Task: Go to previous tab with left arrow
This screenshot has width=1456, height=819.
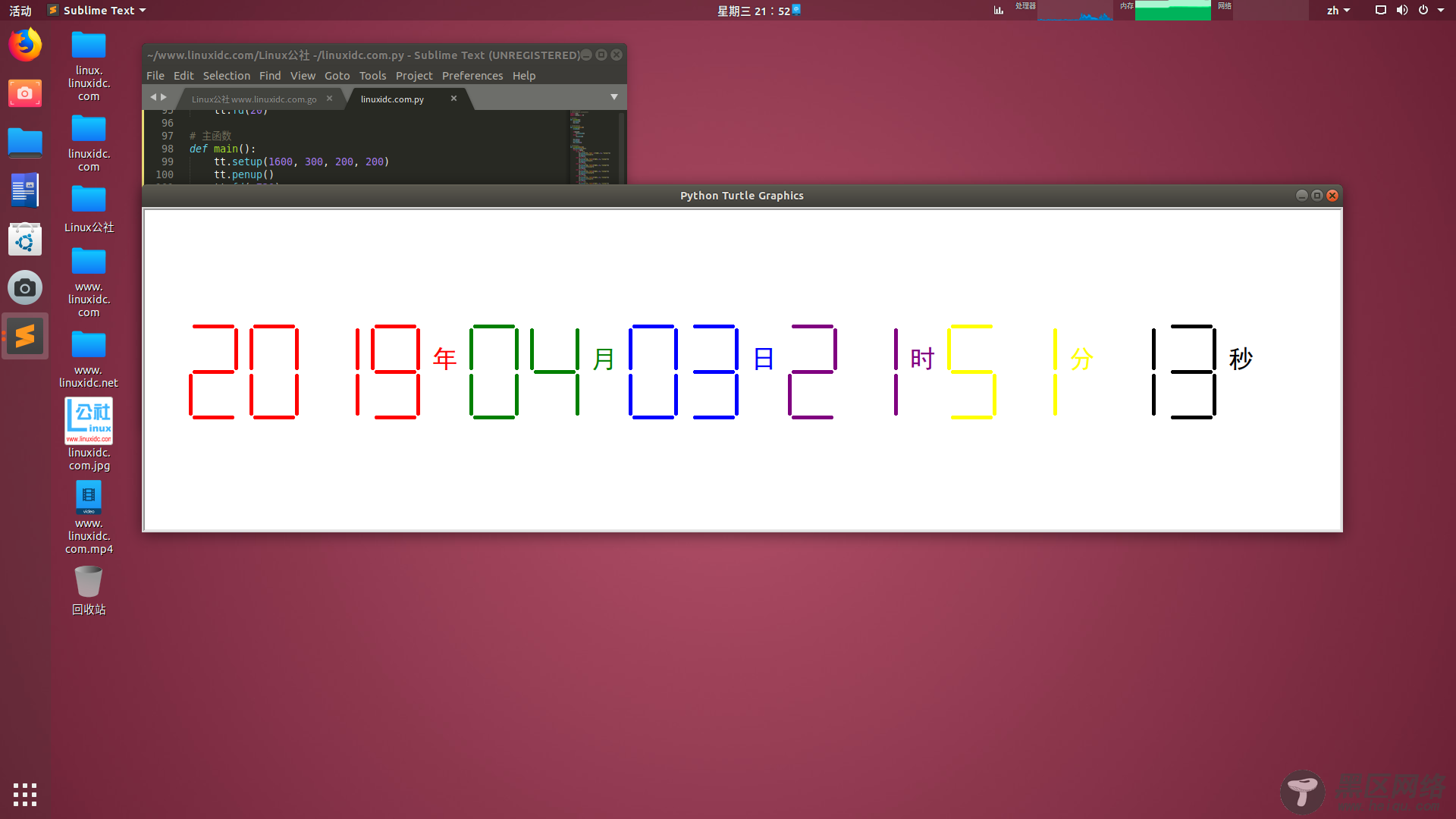Action: [152, 97]
